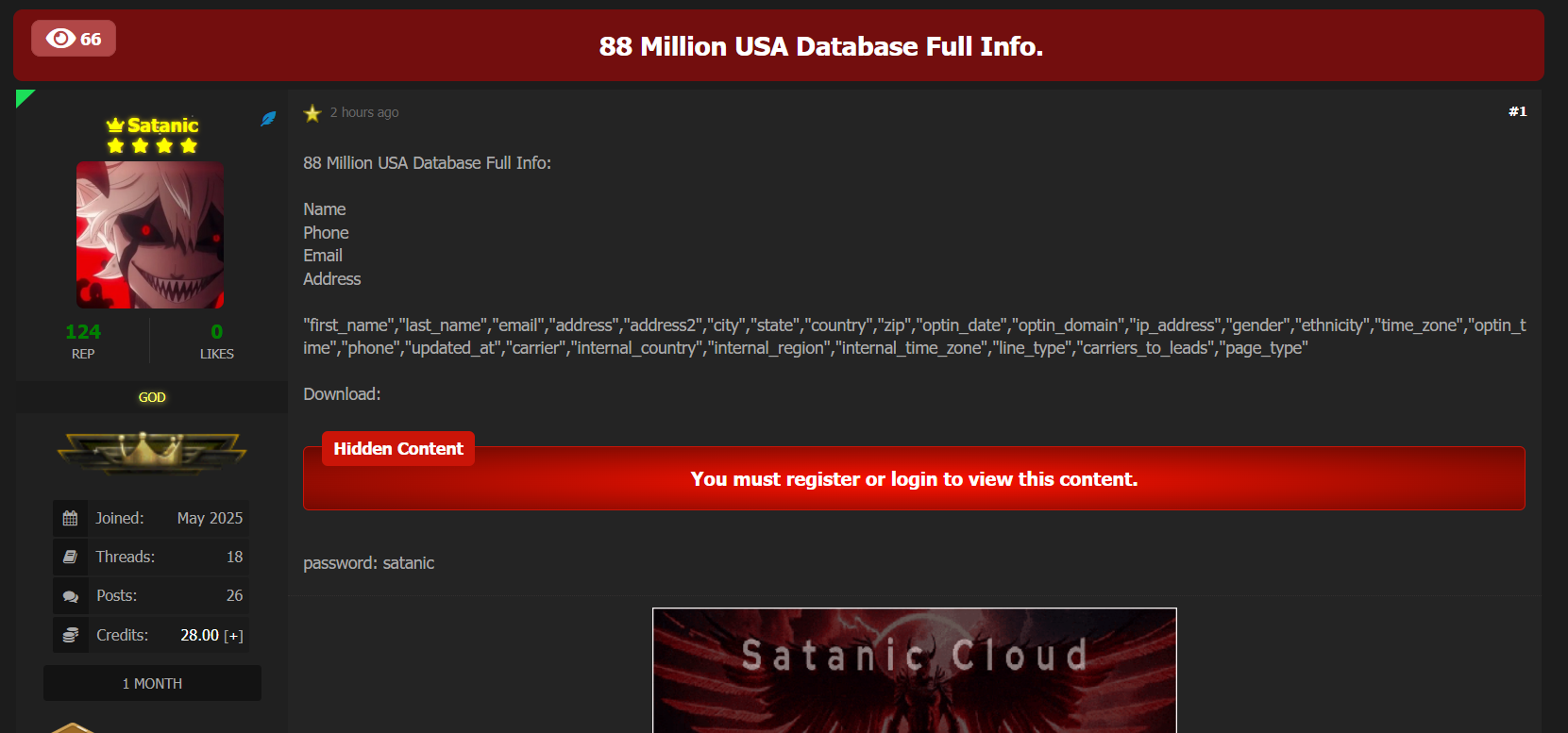Click the green corner online indicator

[24, 96]
